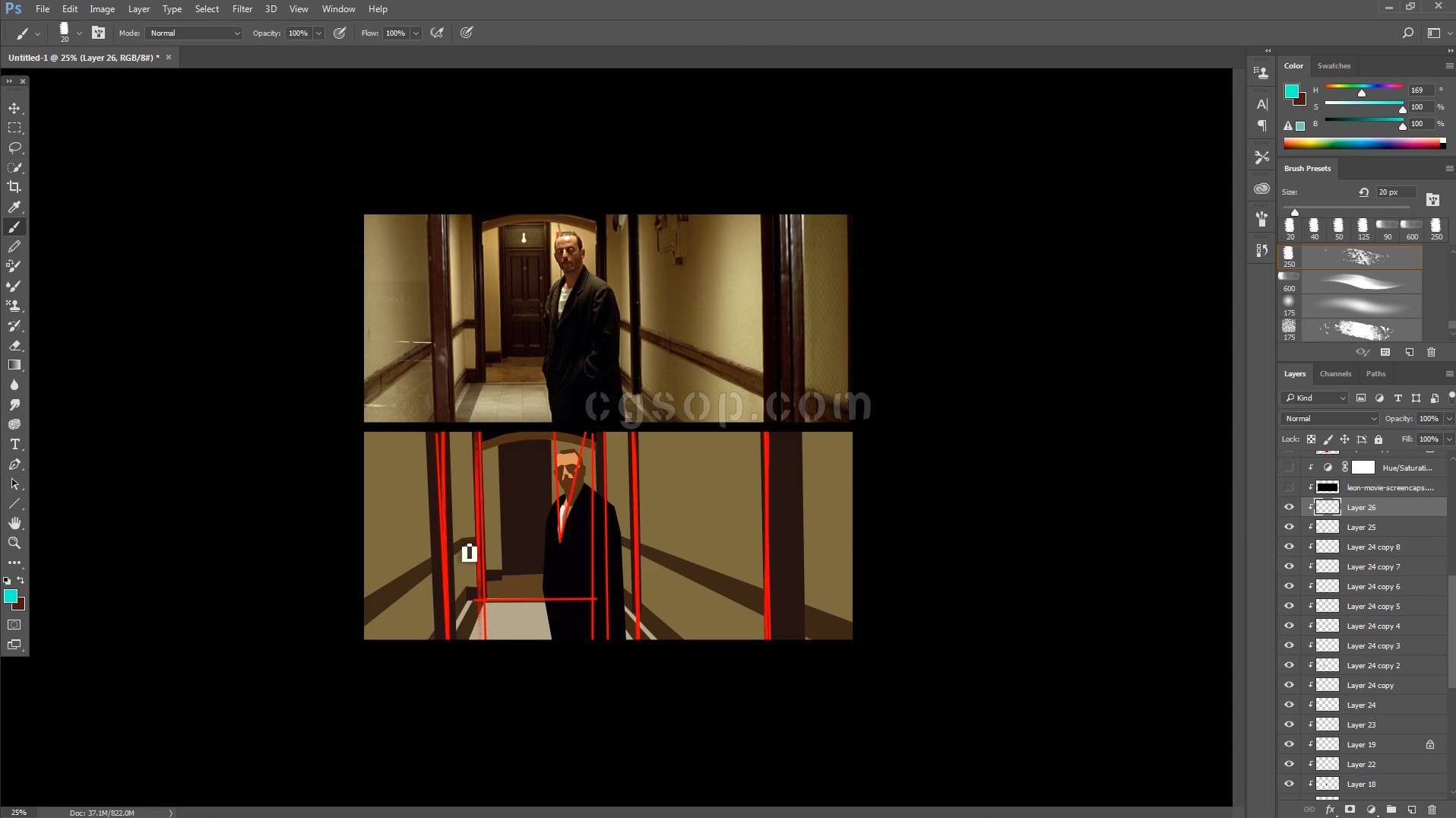Select the Lasso tool
Image resolution: width=1456 pixels, height=818 pixels.
14,147
